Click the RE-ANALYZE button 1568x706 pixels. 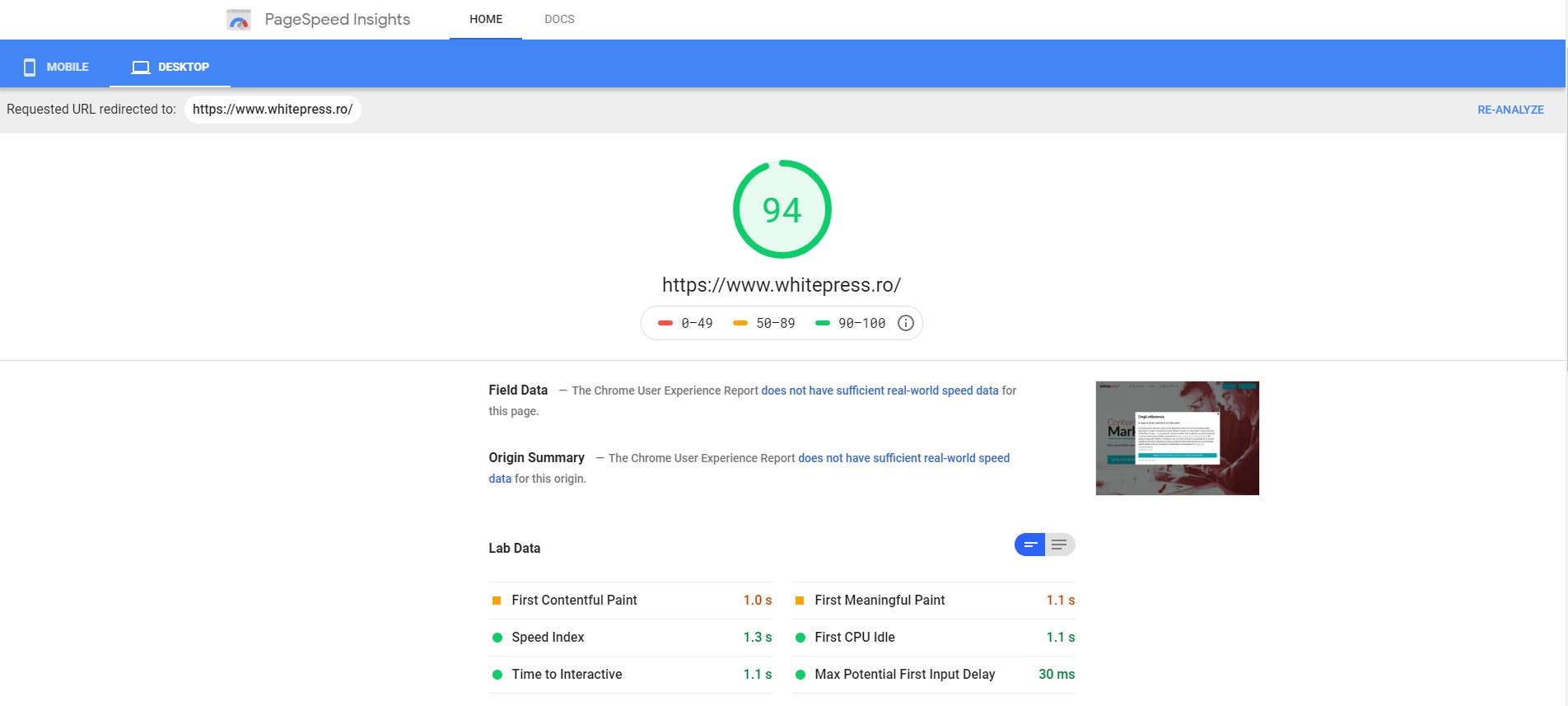pyautogui.click(x=1510, y=110)
